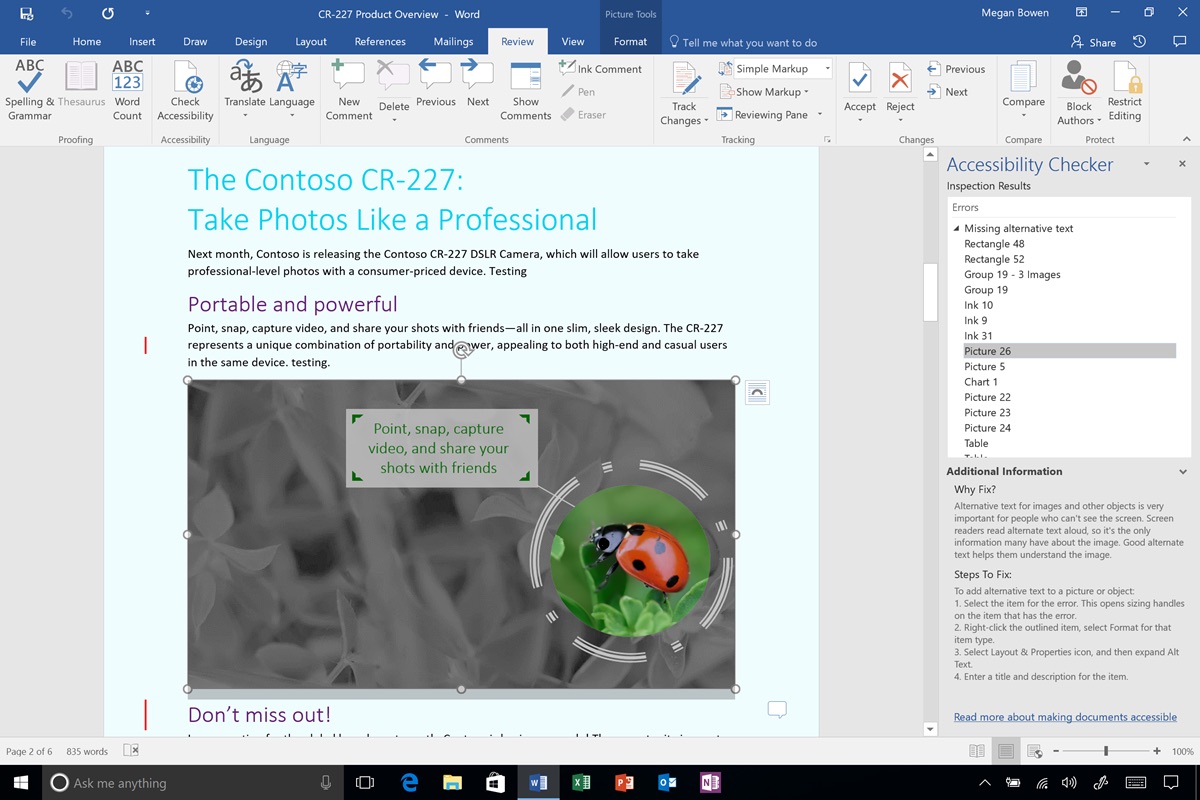Switch document view to Read Mode
The height and width of the screenshot is (800, 1200).
point(976,750)
